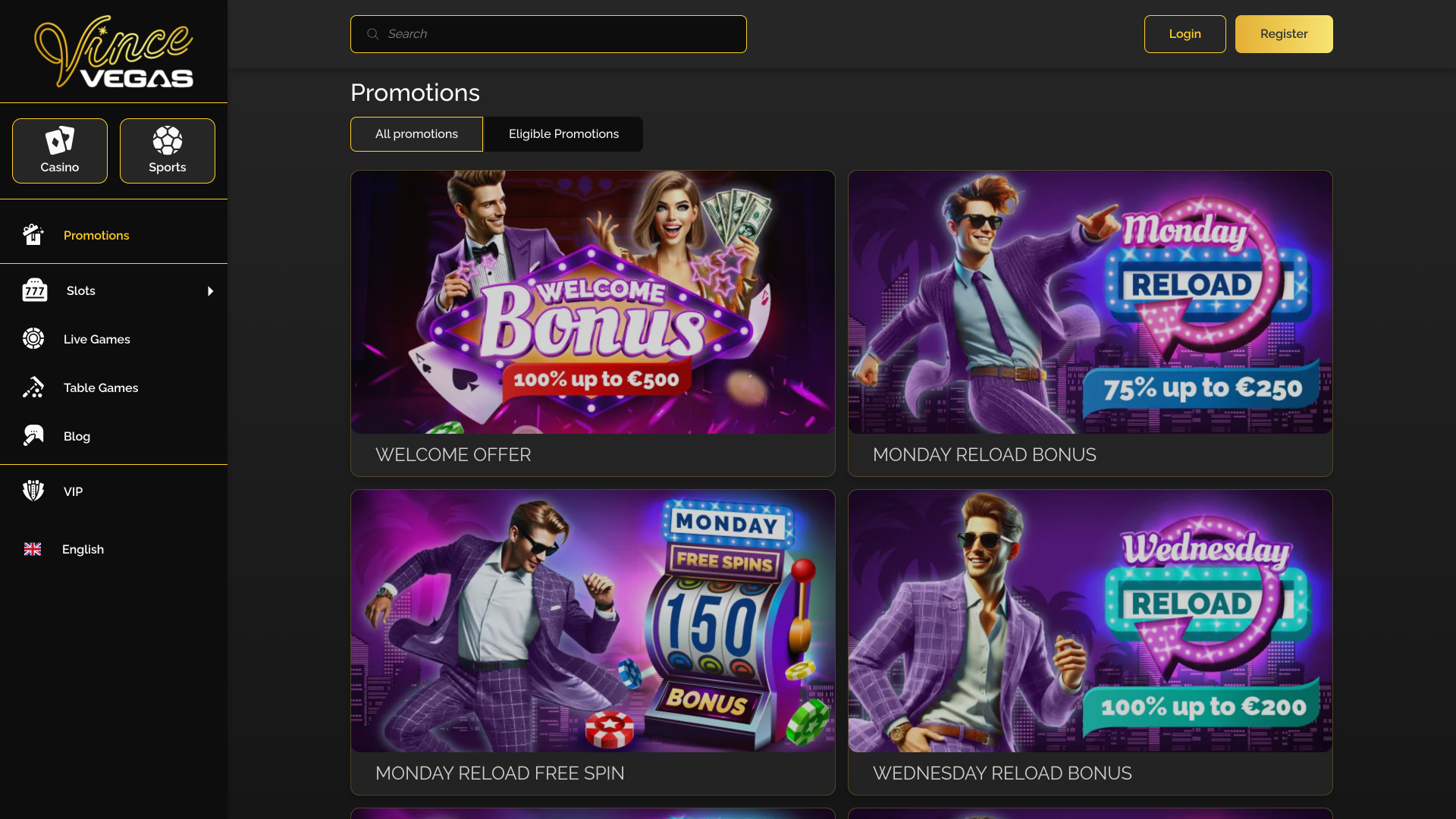Click the search magnifier icon
The image size is (1456, 819).
372,33
